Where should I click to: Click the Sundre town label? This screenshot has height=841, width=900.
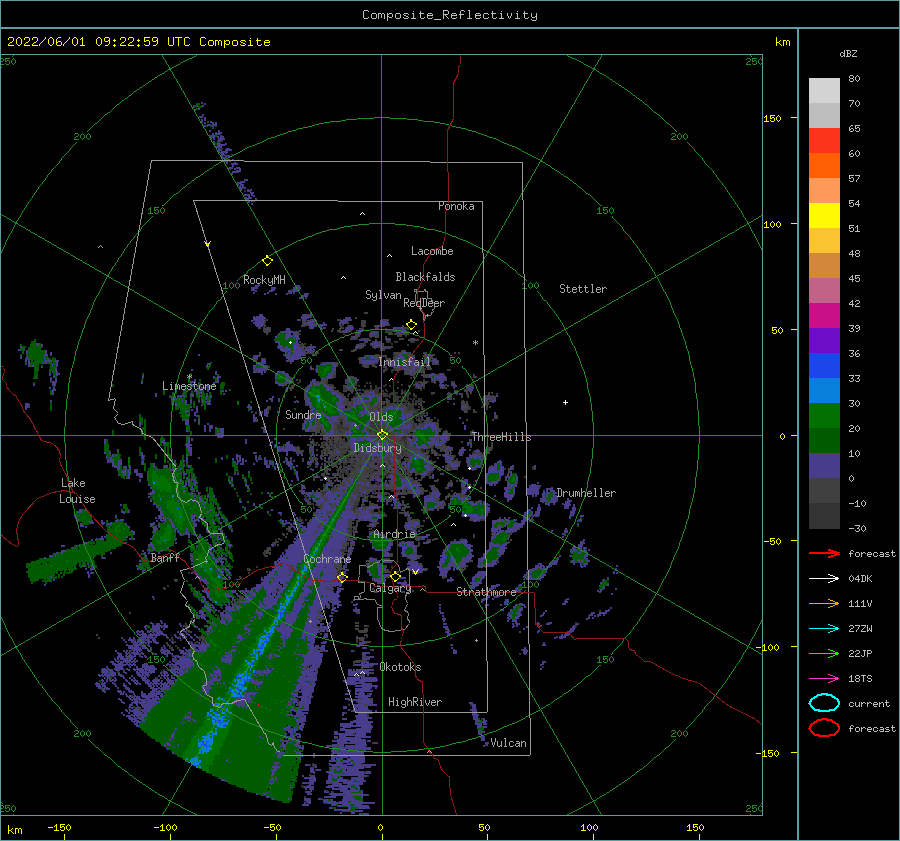303,415
